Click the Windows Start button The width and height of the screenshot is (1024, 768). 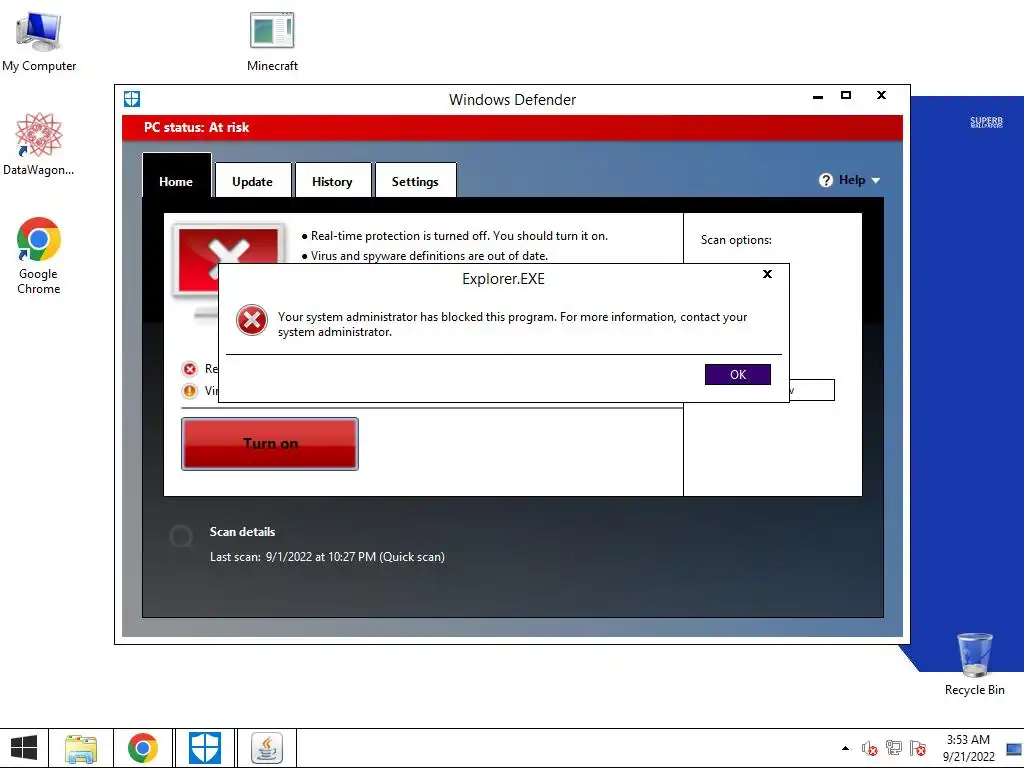click(x=24, y=748)
